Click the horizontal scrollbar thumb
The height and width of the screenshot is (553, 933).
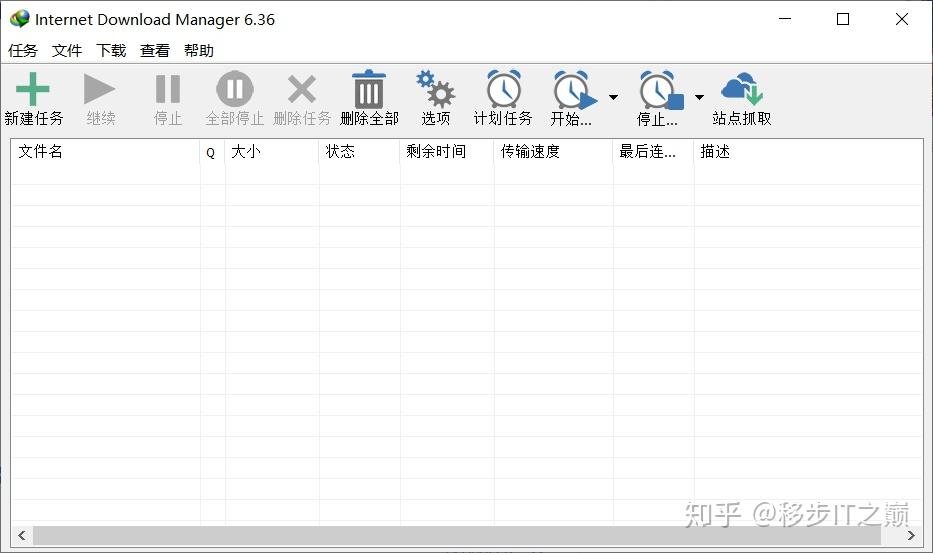click(457, 535)
